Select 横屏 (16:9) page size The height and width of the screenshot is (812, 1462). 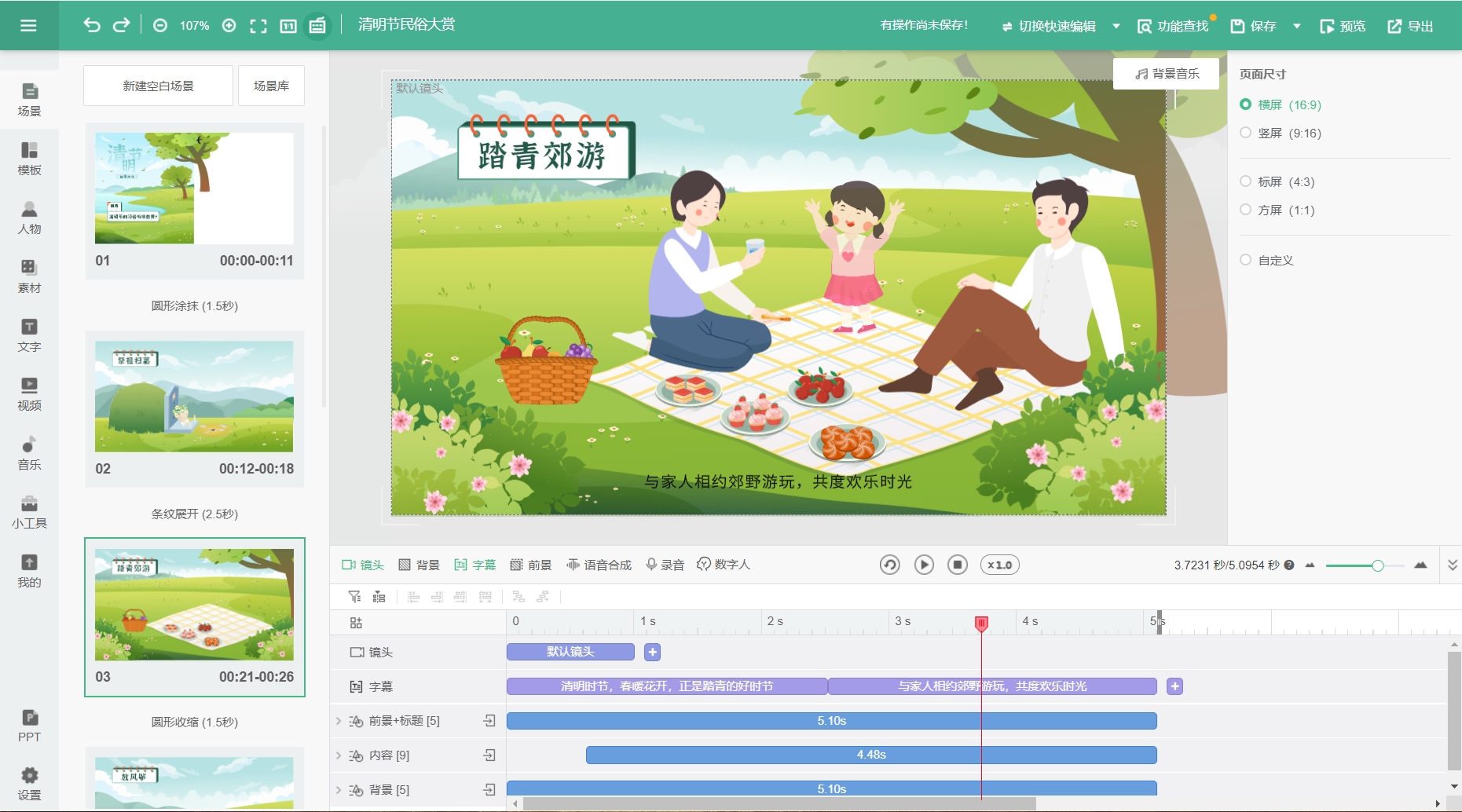point(1281,104)
